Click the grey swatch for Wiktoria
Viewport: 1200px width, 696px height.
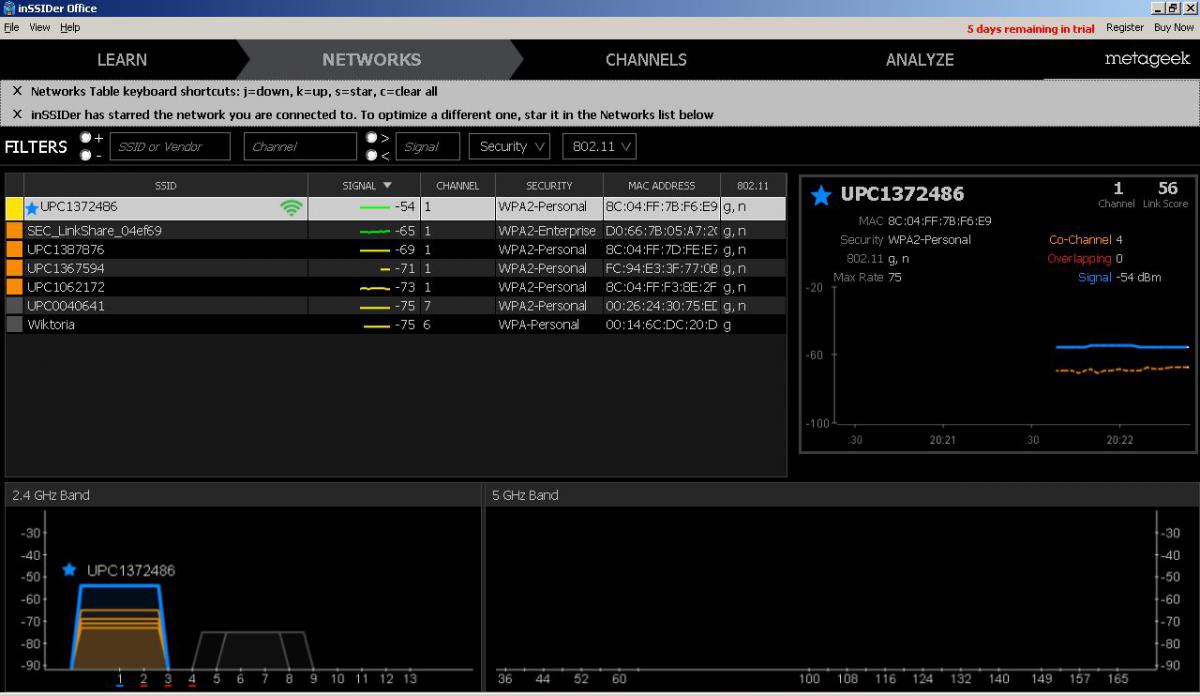coord(14,325)
